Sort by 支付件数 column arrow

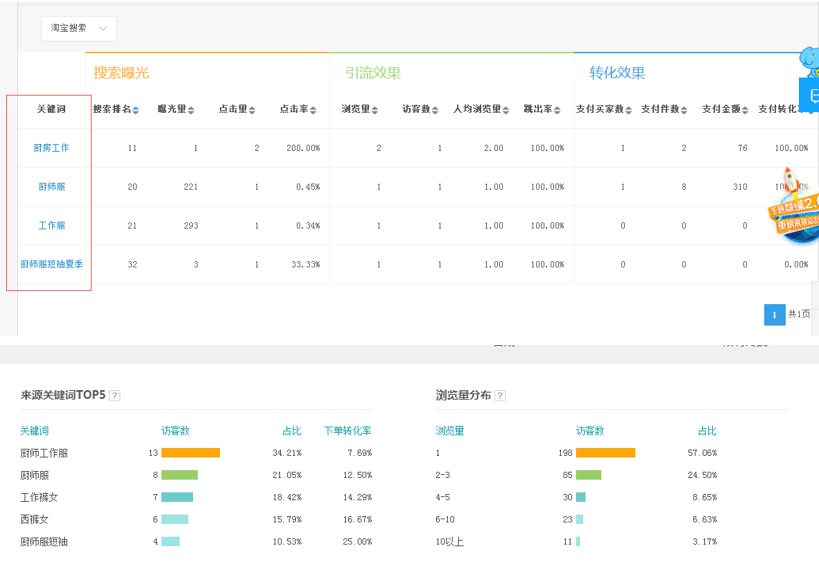click(x=684, y=110)
